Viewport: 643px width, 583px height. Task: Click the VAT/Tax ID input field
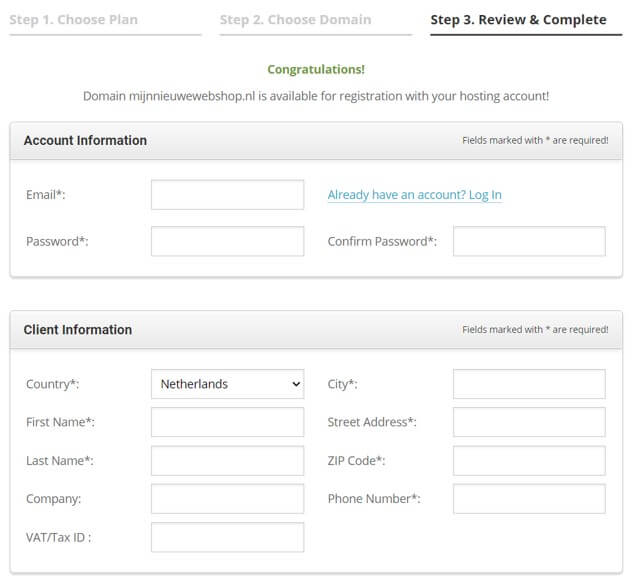click(x=227, y=537)
